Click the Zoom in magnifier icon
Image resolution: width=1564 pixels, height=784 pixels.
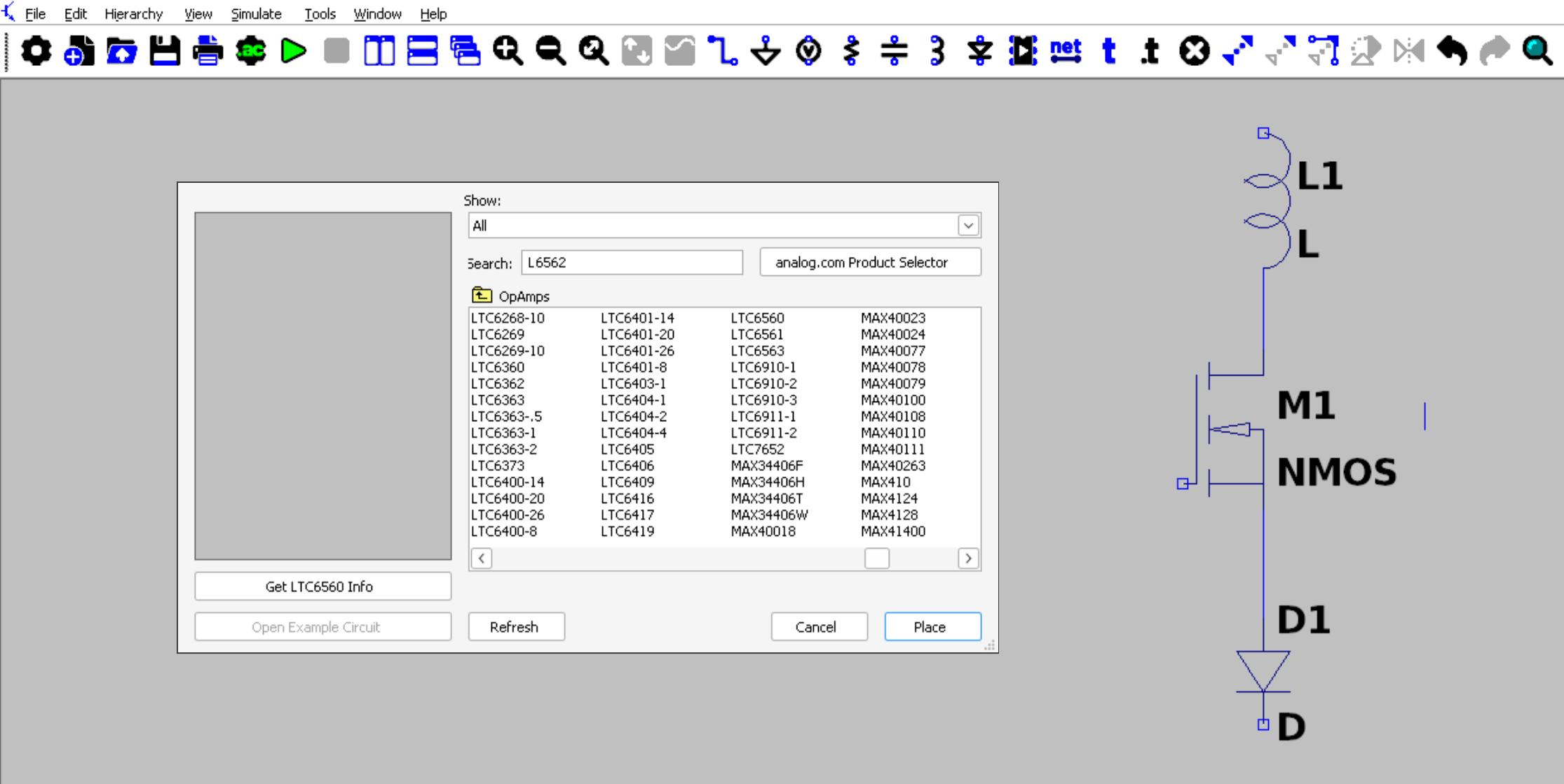(x=508, y=51)
